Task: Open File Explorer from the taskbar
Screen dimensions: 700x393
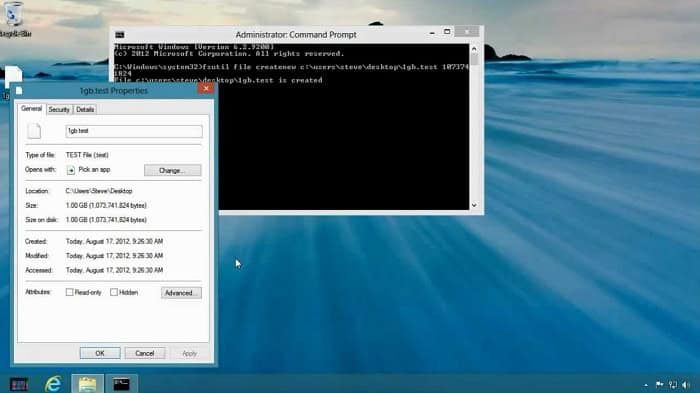Action: click(88, 384)
